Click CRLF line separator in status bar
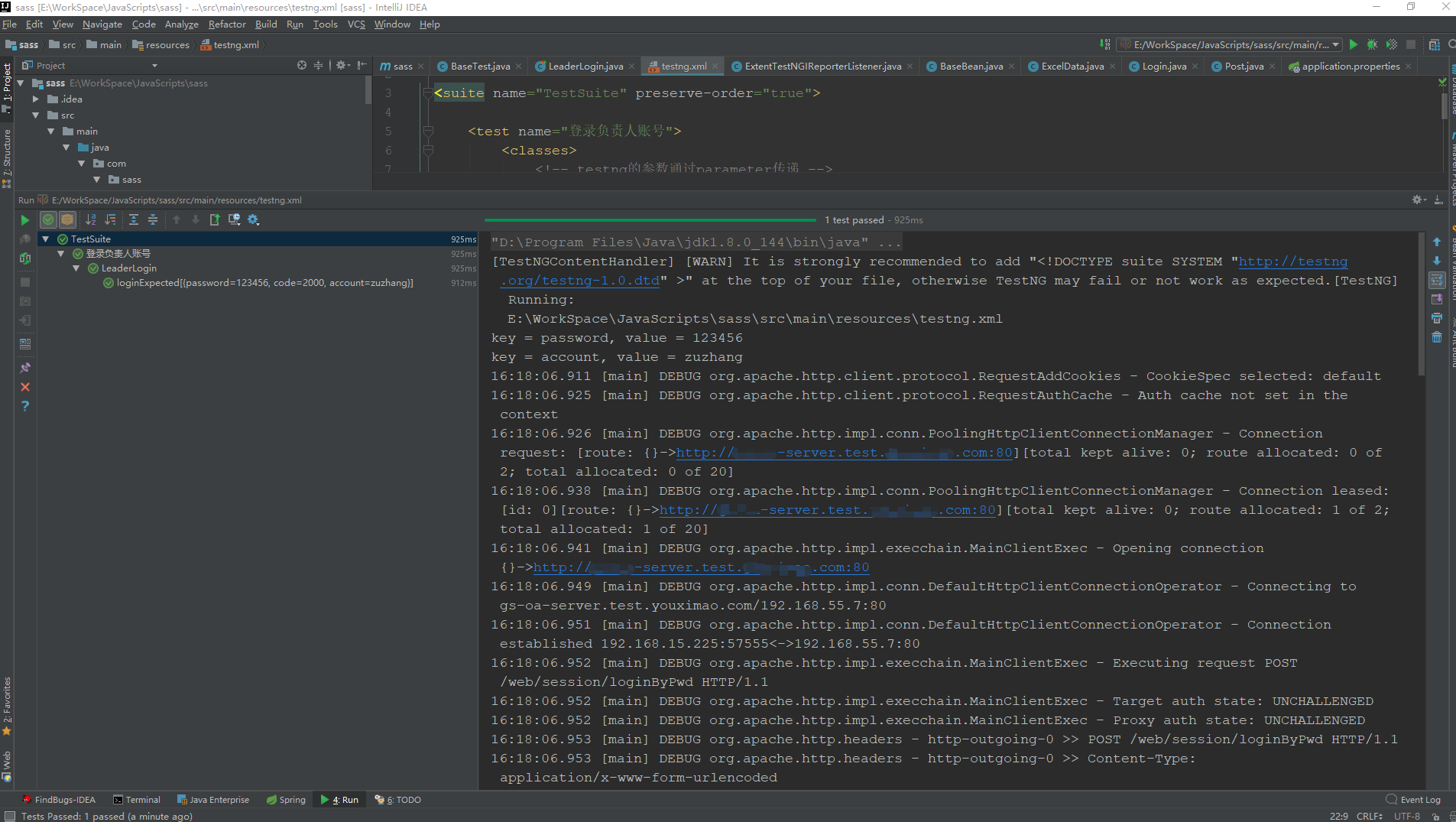Viewport: 1456px width, 822px height. [1369, 816]
